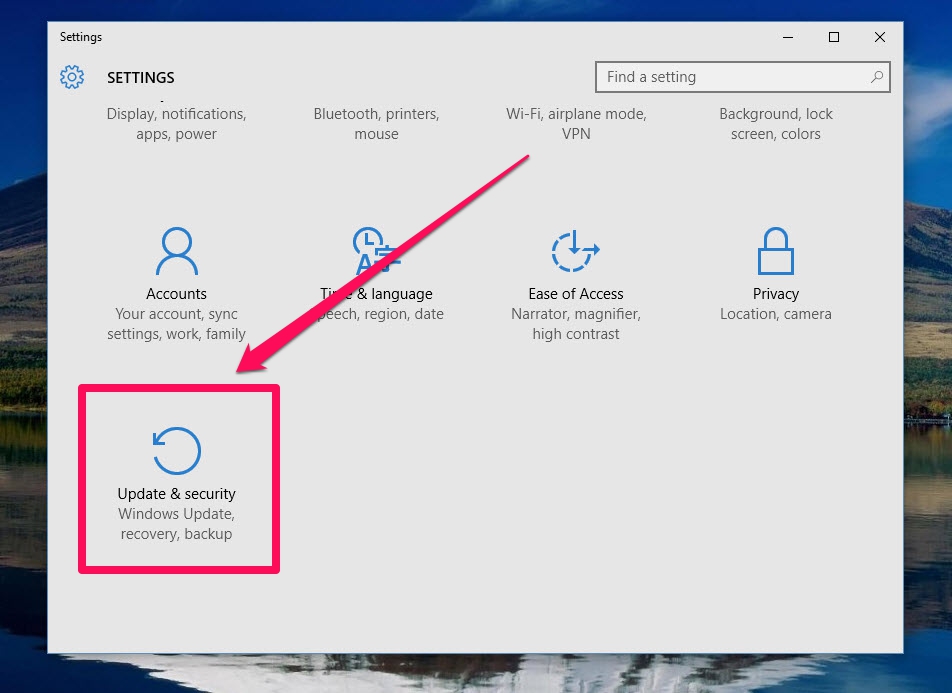
Task: Open Accounts by clicking the person icon
Action: (176, 249)
